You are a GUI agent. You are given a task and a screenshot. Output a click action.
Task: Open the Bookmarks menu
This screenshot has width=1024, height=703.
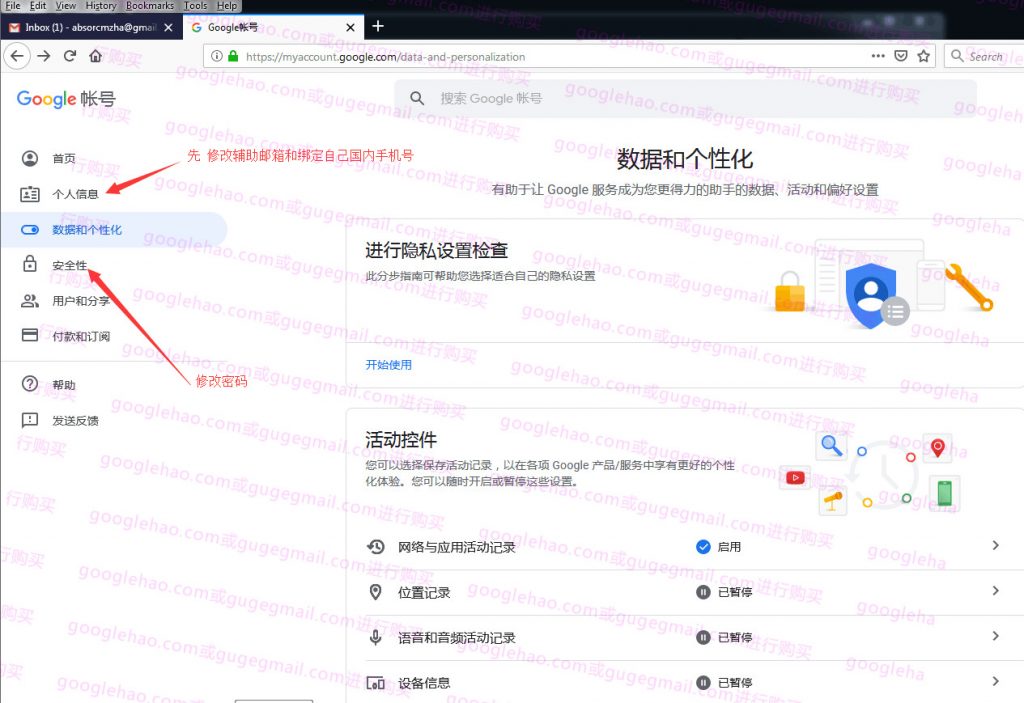pos(150,6)
